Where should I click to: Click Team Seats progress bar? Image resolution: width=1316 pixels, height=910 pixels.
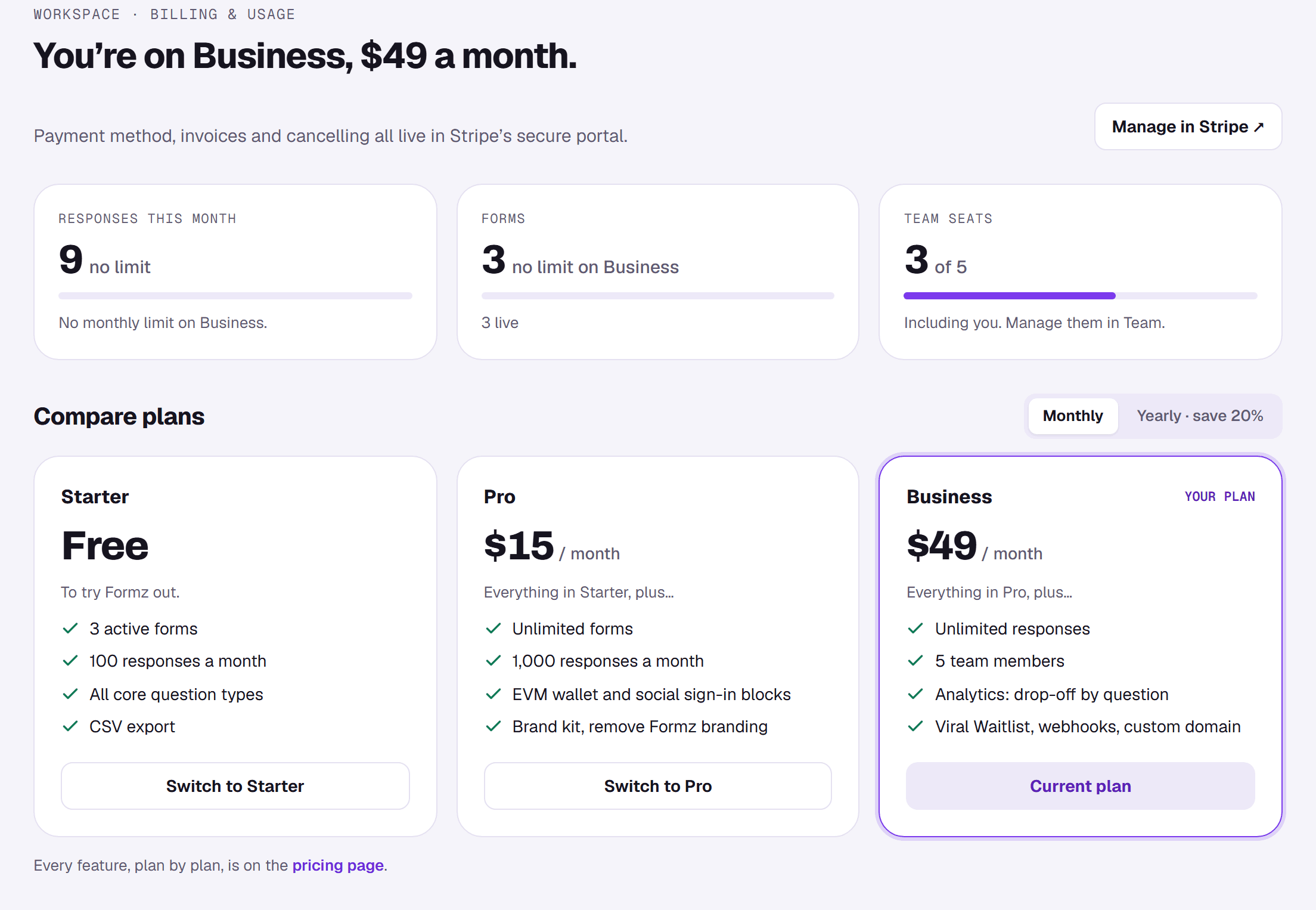pyautogui.click(x=1081, y=296)
